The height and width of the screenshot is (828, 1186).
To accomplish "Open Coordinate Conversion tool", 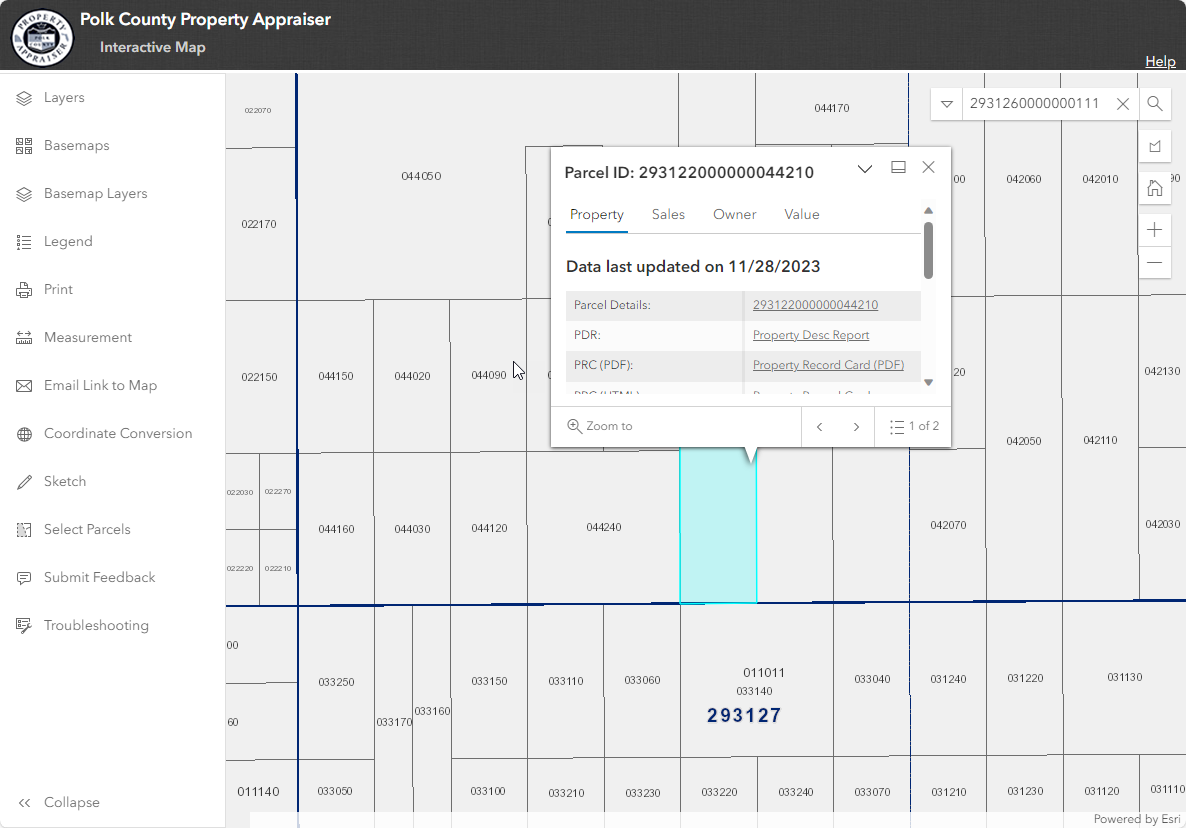I will coord(119,433).
